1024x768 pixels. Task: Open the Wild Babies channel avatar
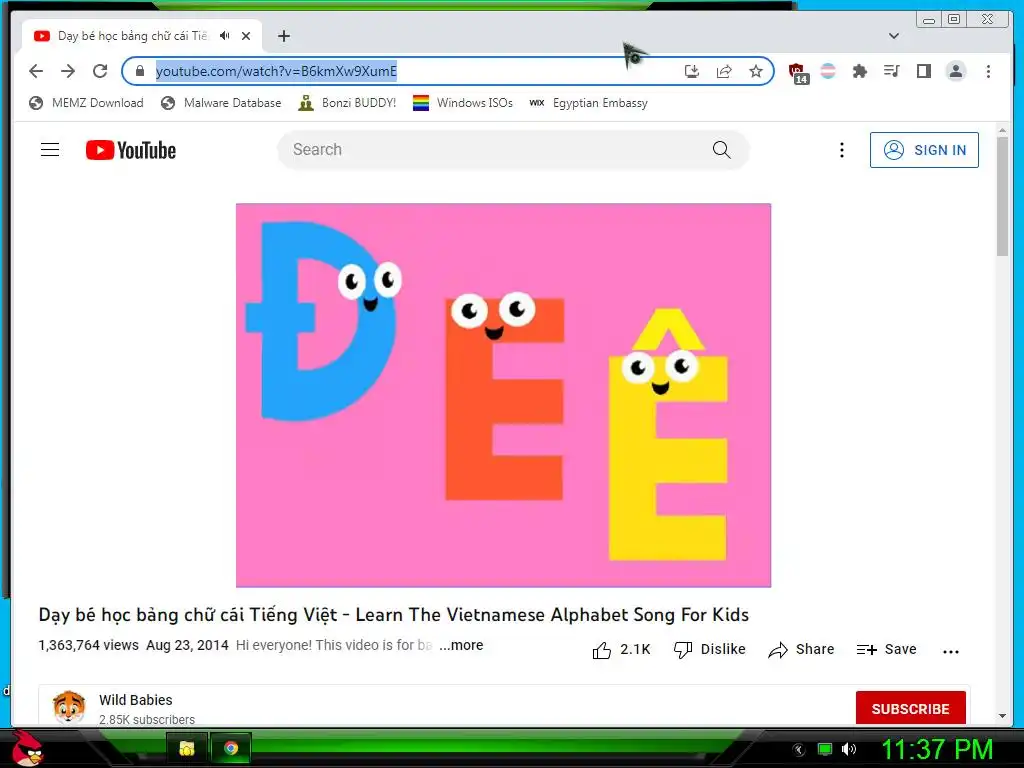point(69,707)
